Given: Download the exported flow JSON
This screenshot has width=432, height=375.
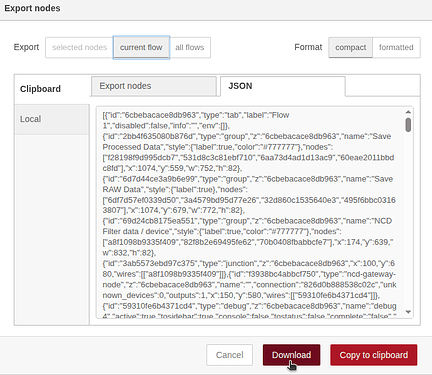Looking at the screenshot, I should [291, 355].
